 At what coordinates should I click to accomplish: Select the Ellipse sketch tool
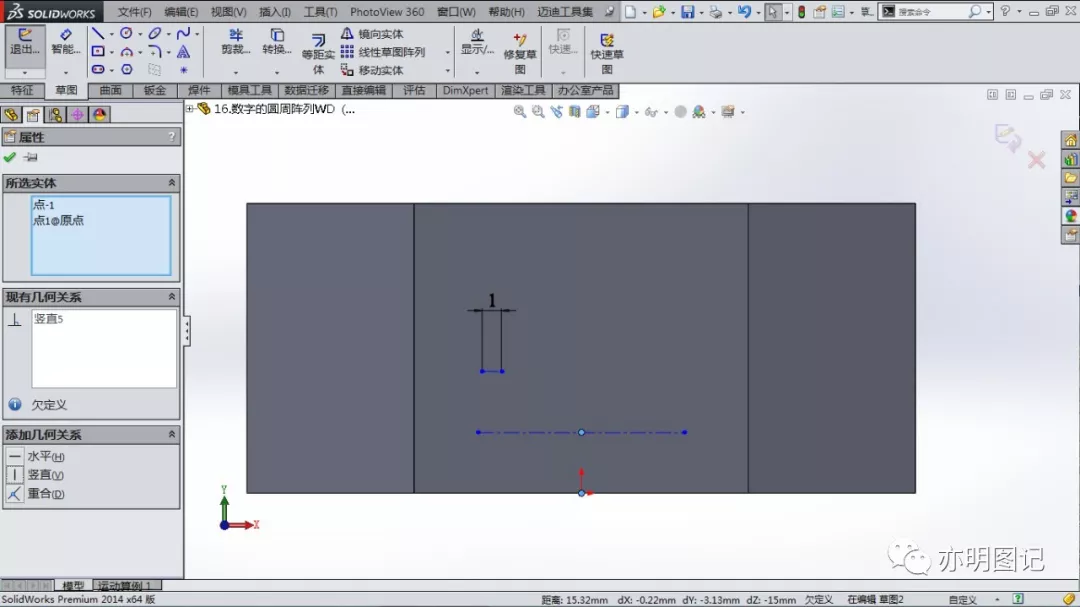(x=154, y=33)
